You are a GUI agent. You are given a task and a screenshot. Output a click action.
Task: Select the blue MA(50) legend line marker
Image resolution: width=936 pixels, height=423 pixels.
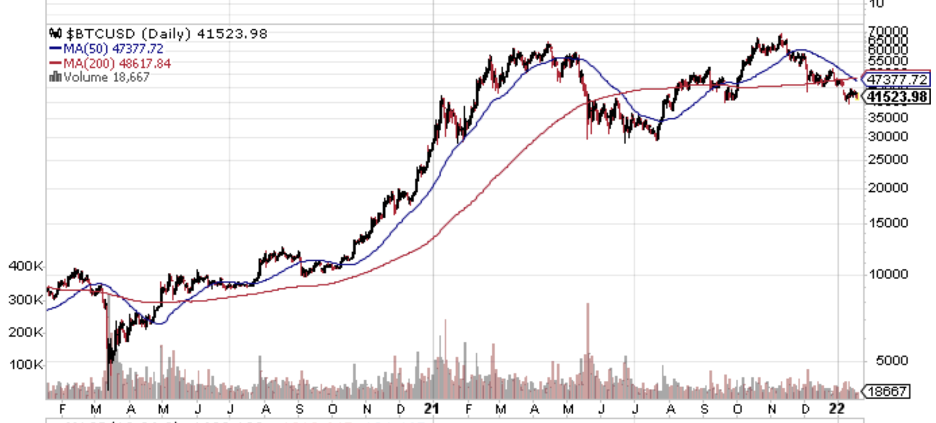[x=56, y=49]
